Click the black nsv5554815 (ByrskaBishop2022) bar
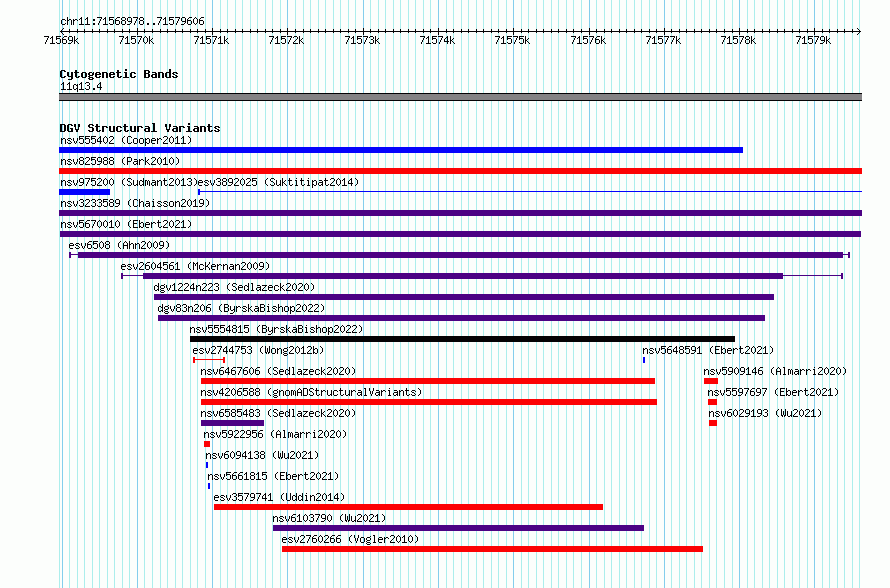Viewport: 890px width, 588px height. (x=462, y=339)
